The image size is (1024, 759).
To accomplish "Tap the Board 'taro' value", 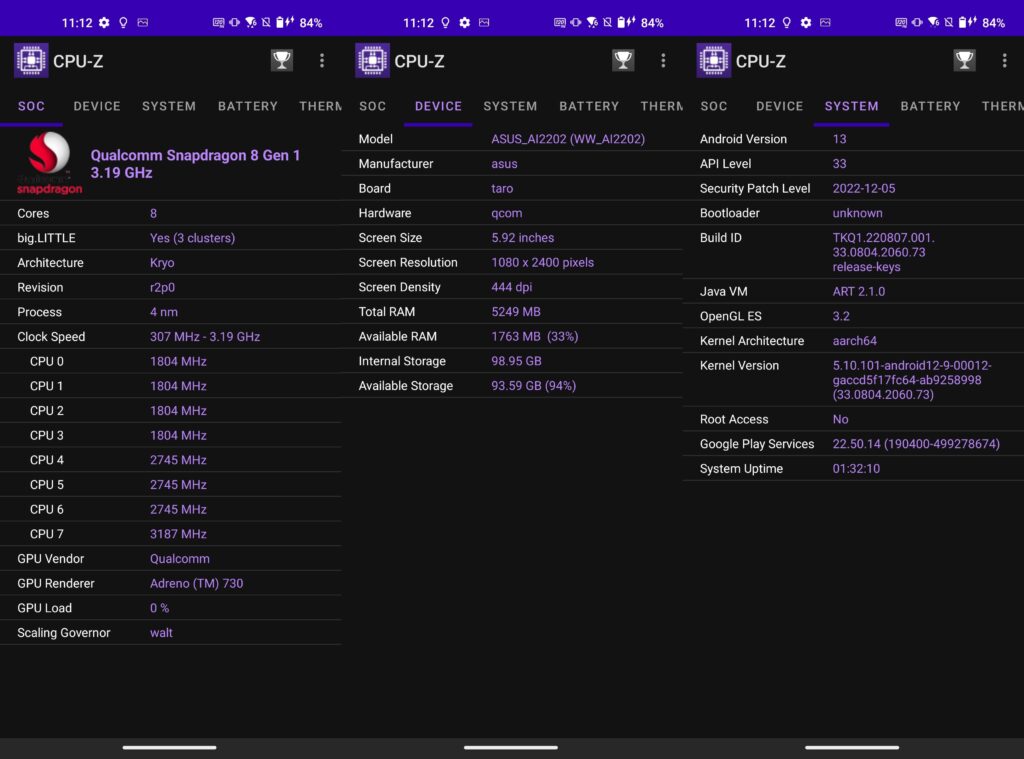I will (502, 189).
